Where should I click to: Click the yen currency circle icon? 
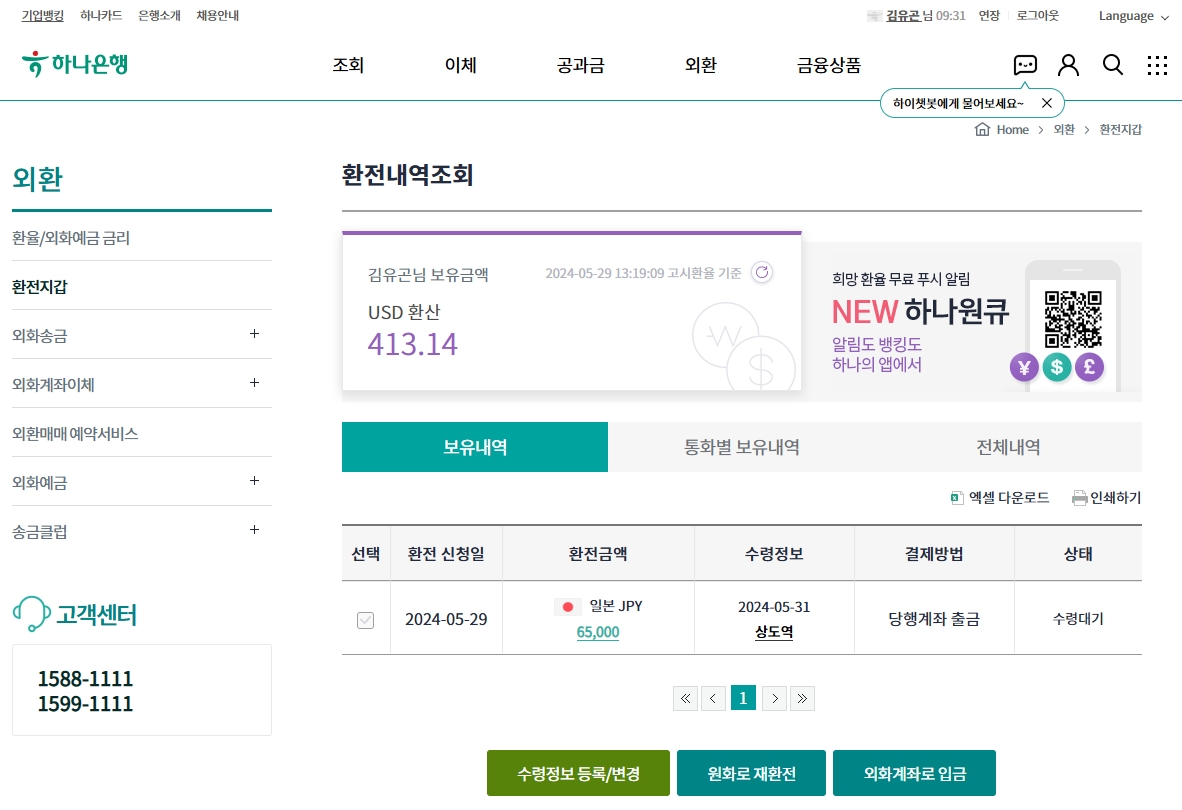pyautogui.click(x=1023, y=367)
